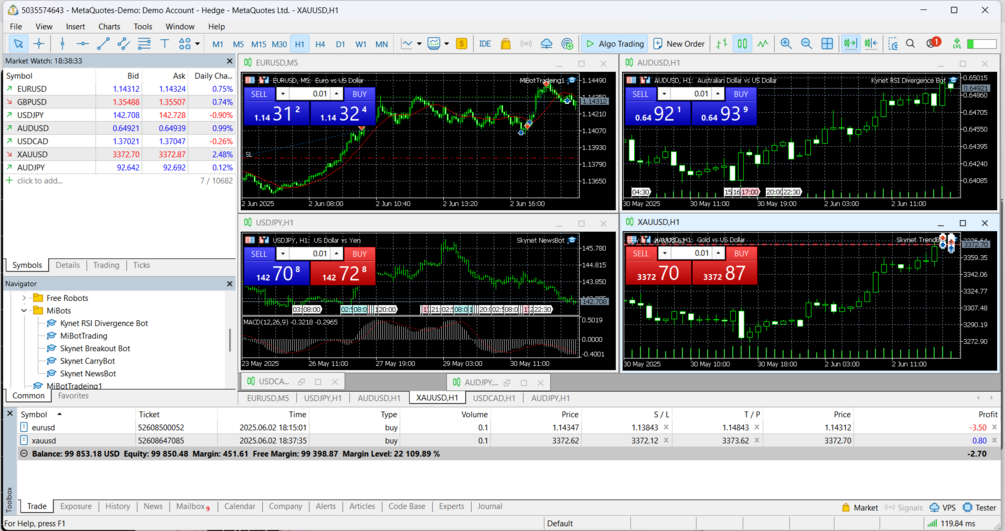Click the toolbar search magnifier icon
This screenshot has height=531, width=1005.
910,44
